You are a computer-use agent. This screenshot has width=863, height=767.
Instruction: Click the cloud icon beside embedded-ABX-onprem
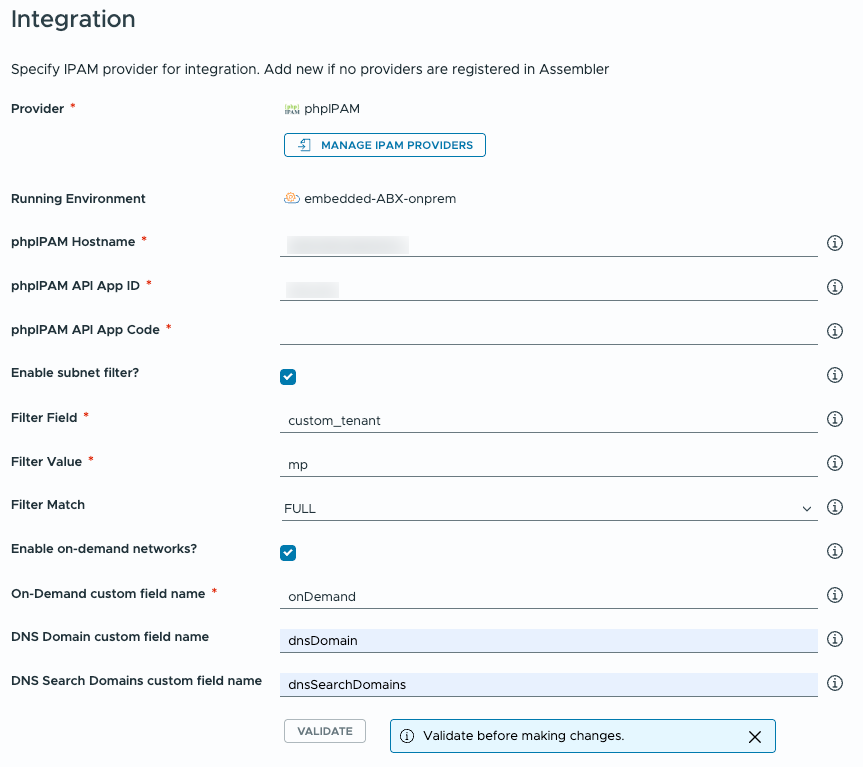point(291,198)
